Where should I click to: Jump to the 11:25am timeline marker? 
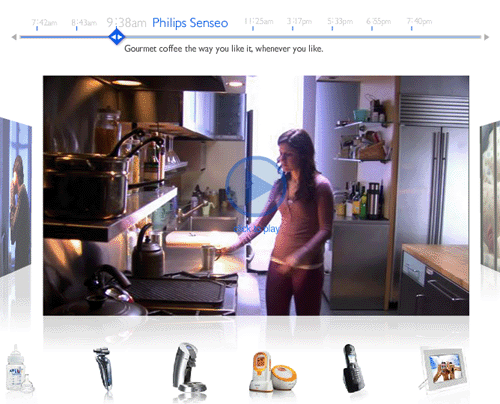259,21
